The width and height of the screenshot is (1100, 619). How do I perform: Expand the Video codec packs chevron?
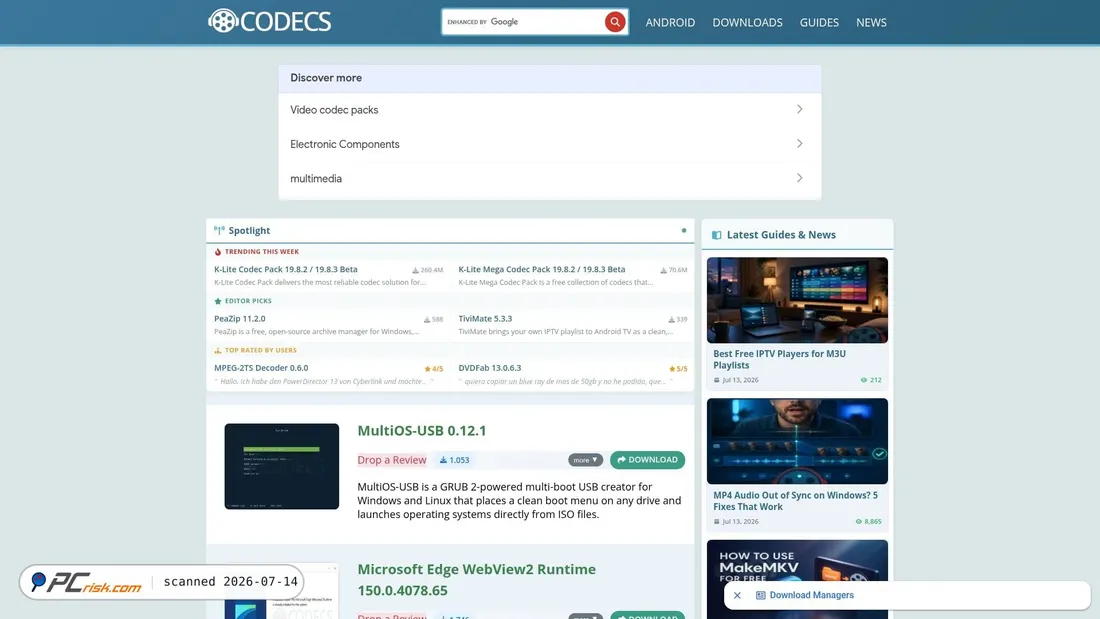[x=799, y=109]
